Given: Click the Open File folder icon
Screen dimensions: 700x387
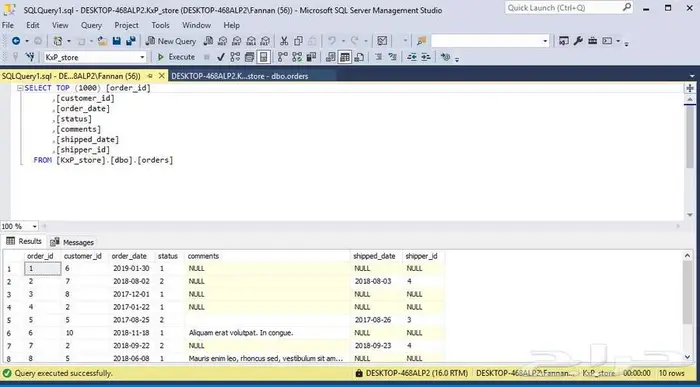Looking at the screenshot, I should (x=103, y=41).
